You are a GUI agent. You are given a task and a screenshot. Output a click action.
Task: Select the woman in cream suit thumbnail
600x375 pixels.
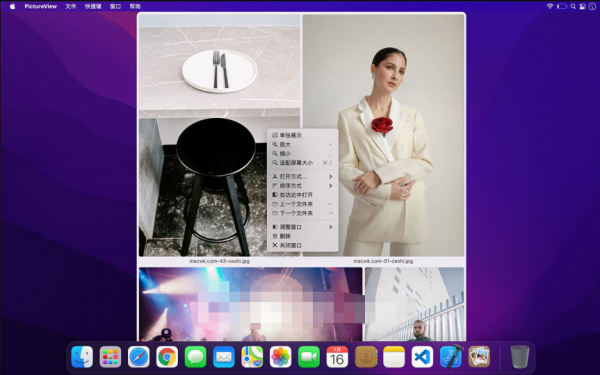click(383, 135)
